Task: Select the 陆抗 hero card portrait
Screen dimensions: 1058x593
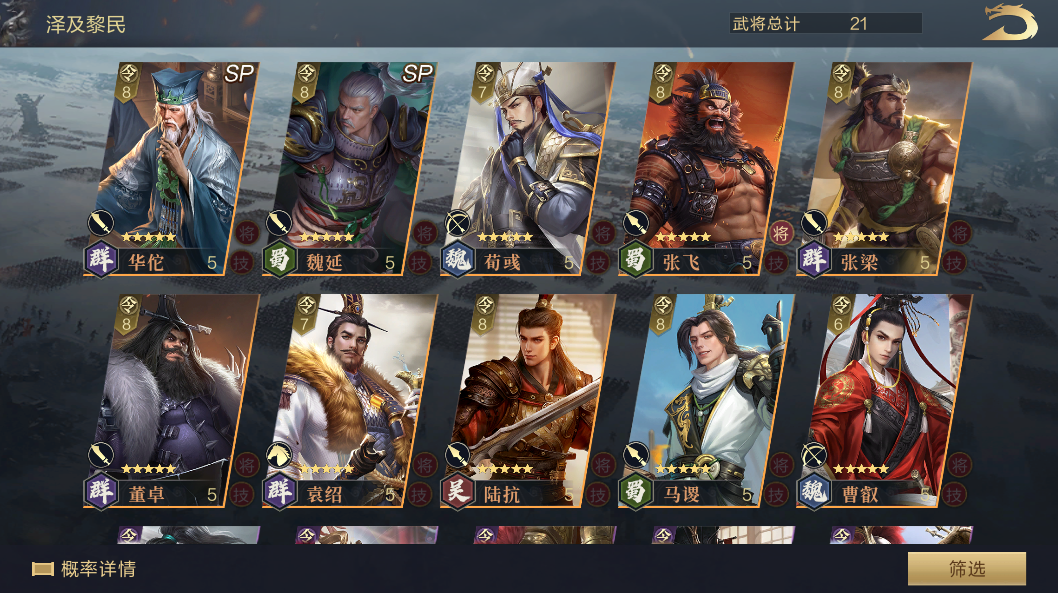Action: click(x=528, y=400)
